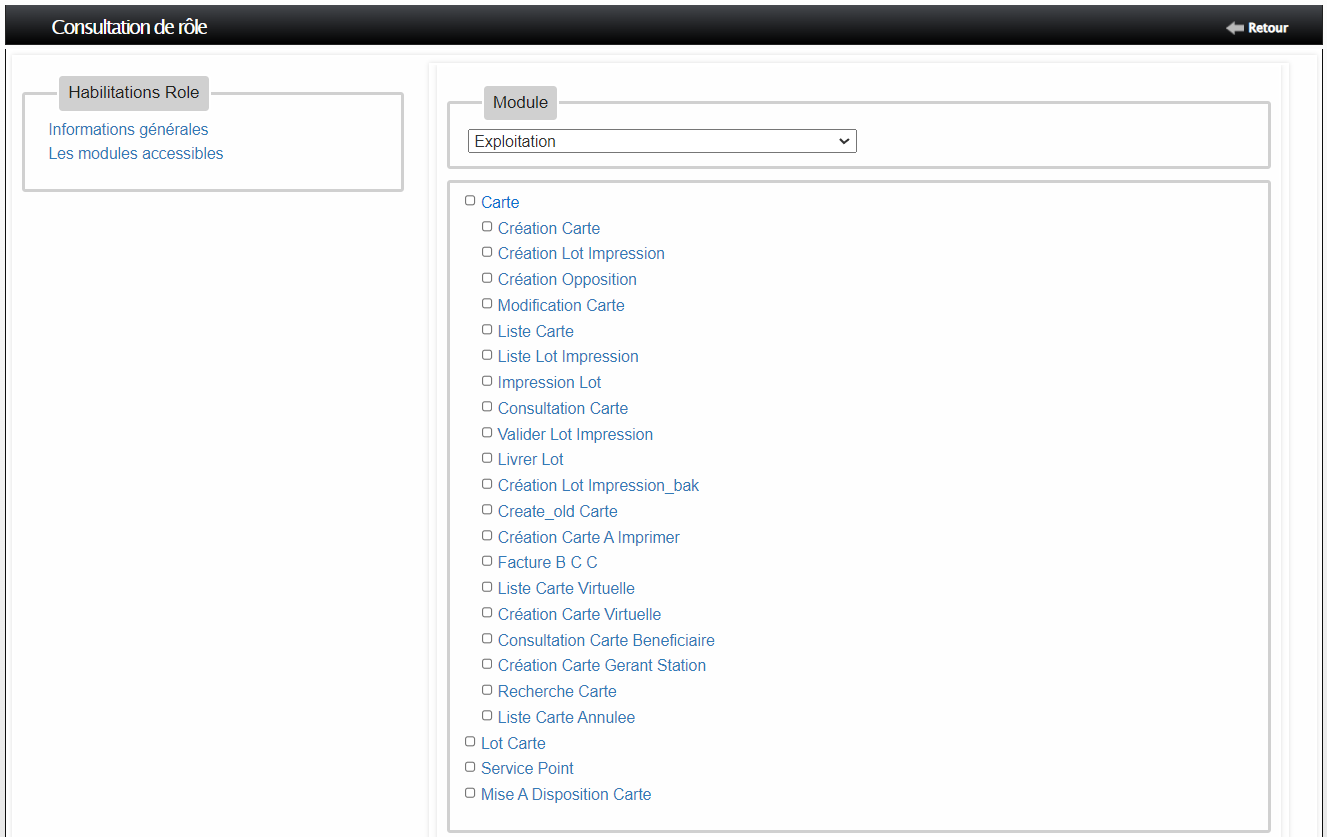The height and width of the screenshot is (837, 1327).
Task: Check the Création Carte checkbox
Action: click(x=487, y=227)
